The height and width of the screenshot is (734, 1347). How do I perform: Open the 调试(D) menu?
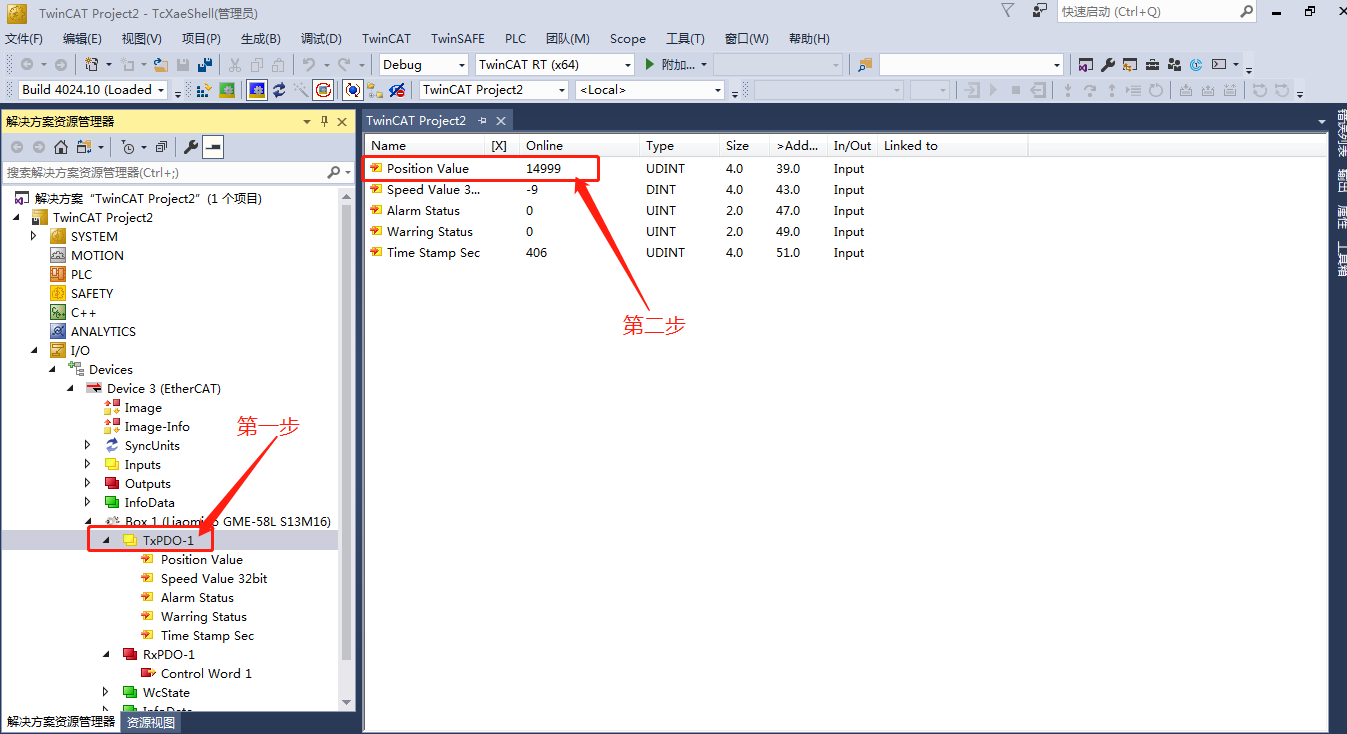[321, 38]
